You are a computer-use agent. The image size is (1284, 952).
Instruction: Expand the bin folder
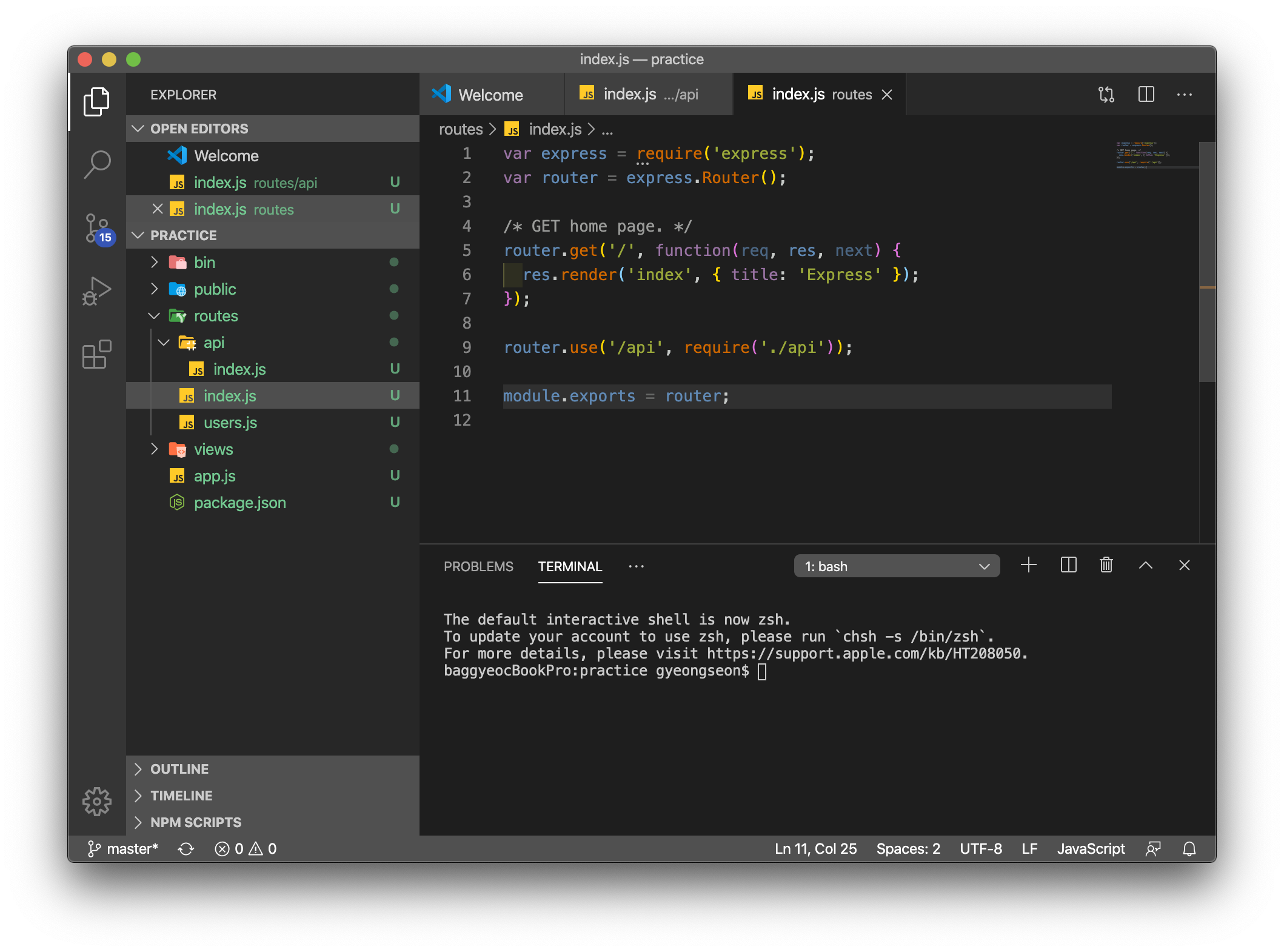coord(204,263)
